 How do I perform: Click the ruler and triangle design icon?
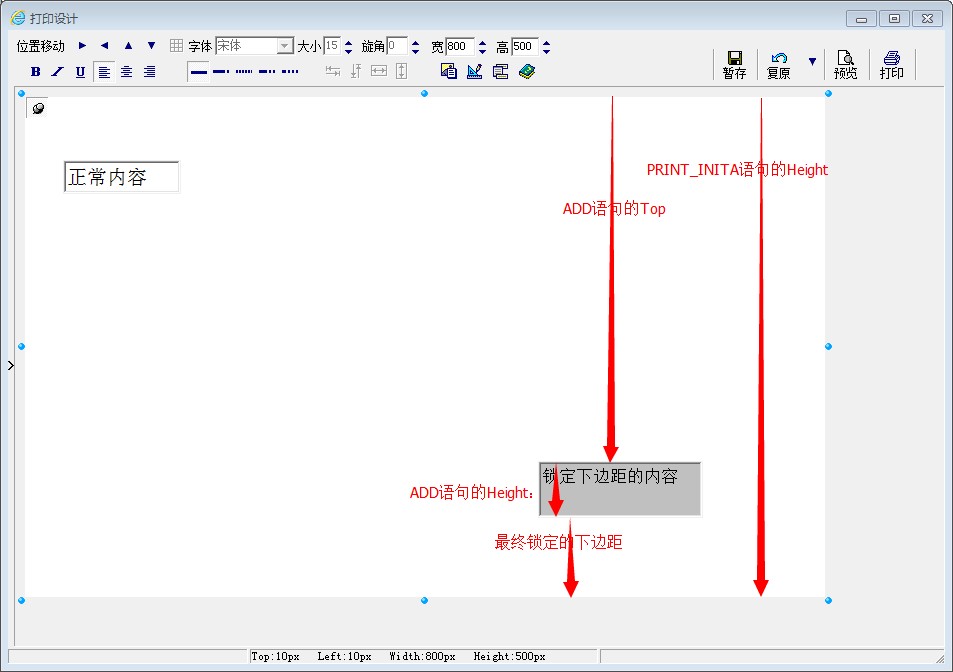click(474, 71)
